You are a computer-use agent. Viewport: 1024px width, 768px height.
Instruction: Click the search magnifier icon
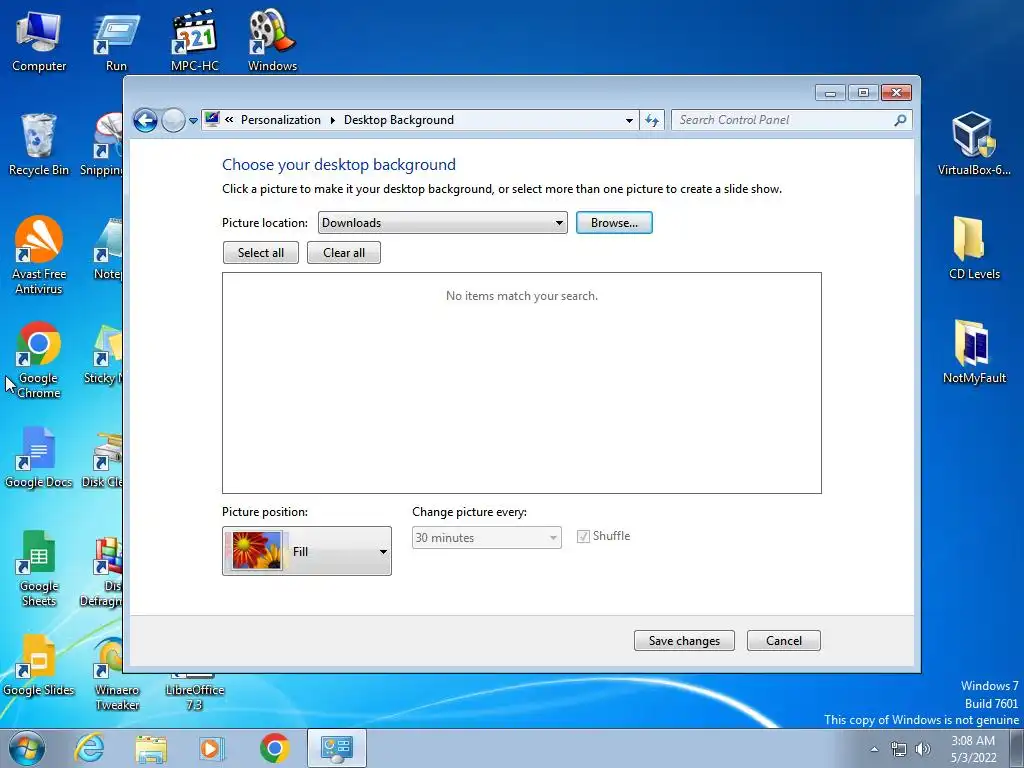(900, 120)
